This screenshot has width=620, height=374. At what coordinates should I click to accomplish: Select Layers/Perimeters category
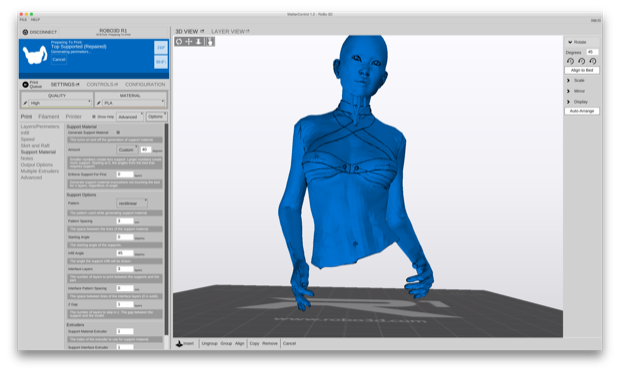click(40, 127)
